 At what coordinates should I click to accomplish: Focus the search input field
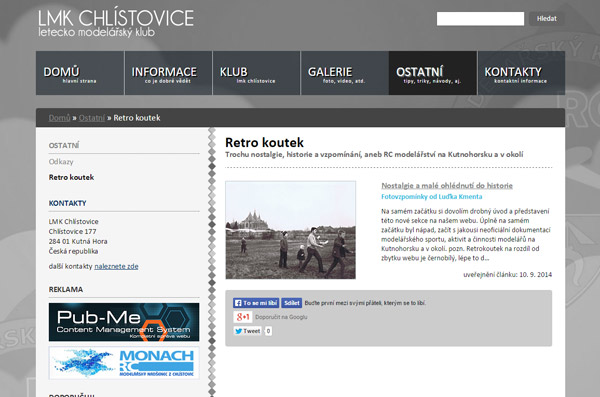[x=480, y=19]
